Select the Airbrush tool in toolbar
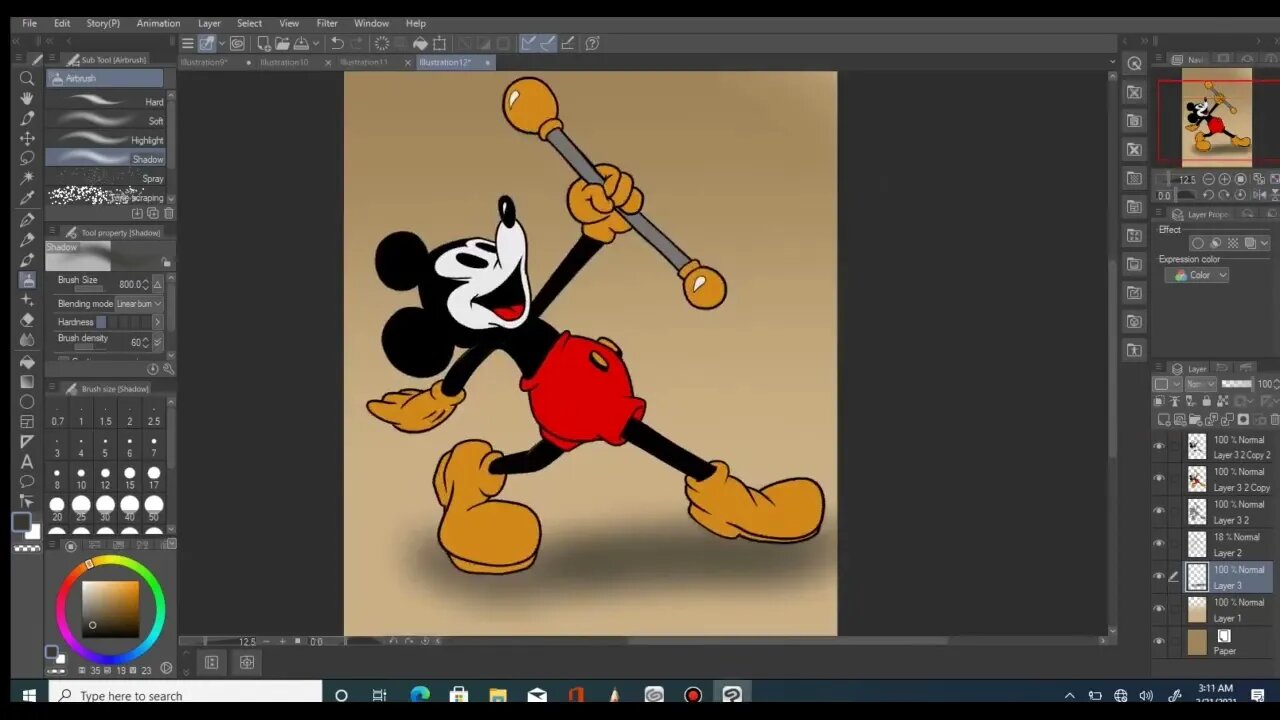This screenshot has width=1280, height=720. point(27,281)
